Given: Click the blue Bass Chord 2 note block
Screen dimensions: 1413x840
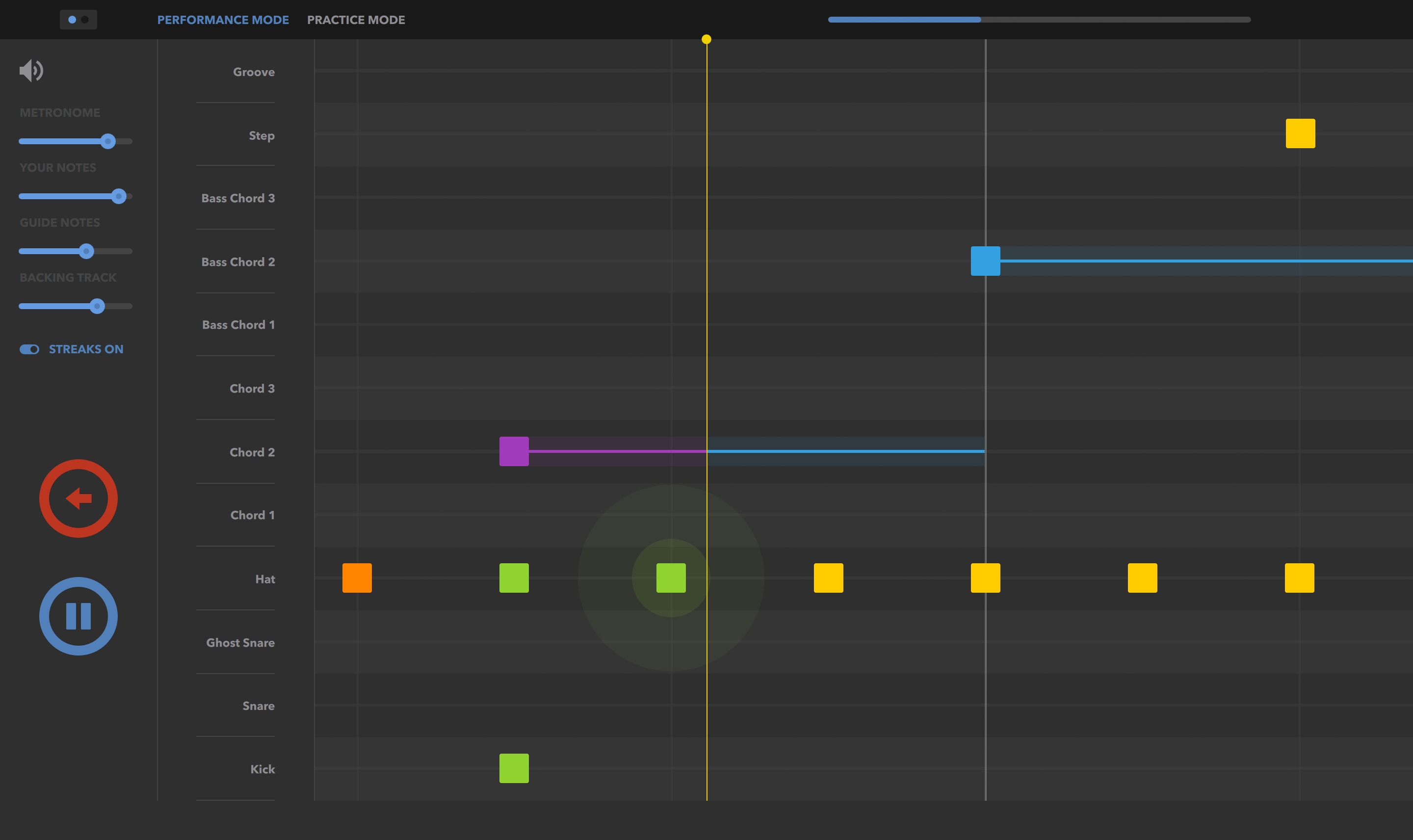Looking at the screenshot, I should [x=985, y=261].
